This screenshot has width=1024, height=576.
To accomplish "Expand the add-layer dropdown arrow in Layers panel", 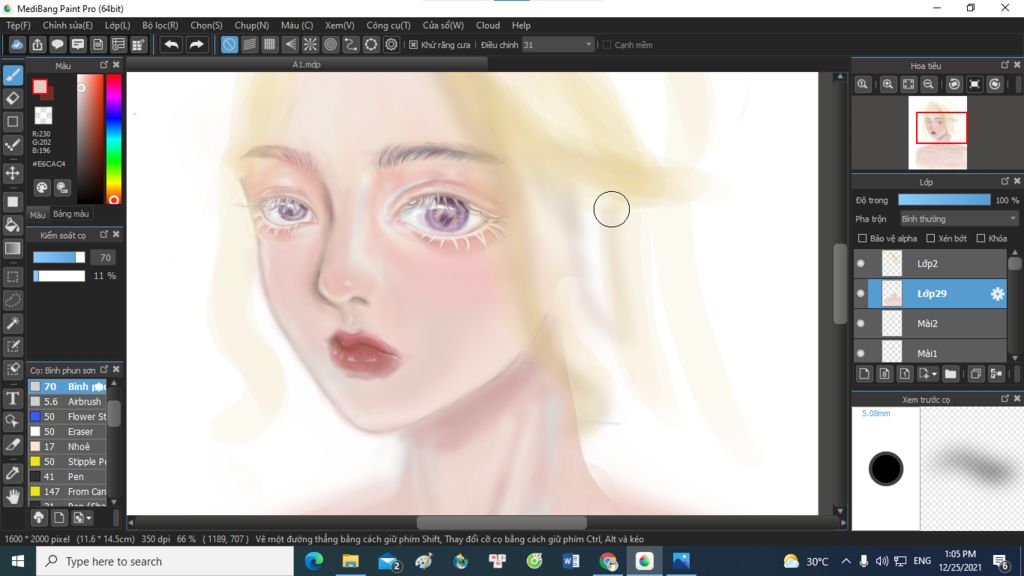I will [935, 374].
